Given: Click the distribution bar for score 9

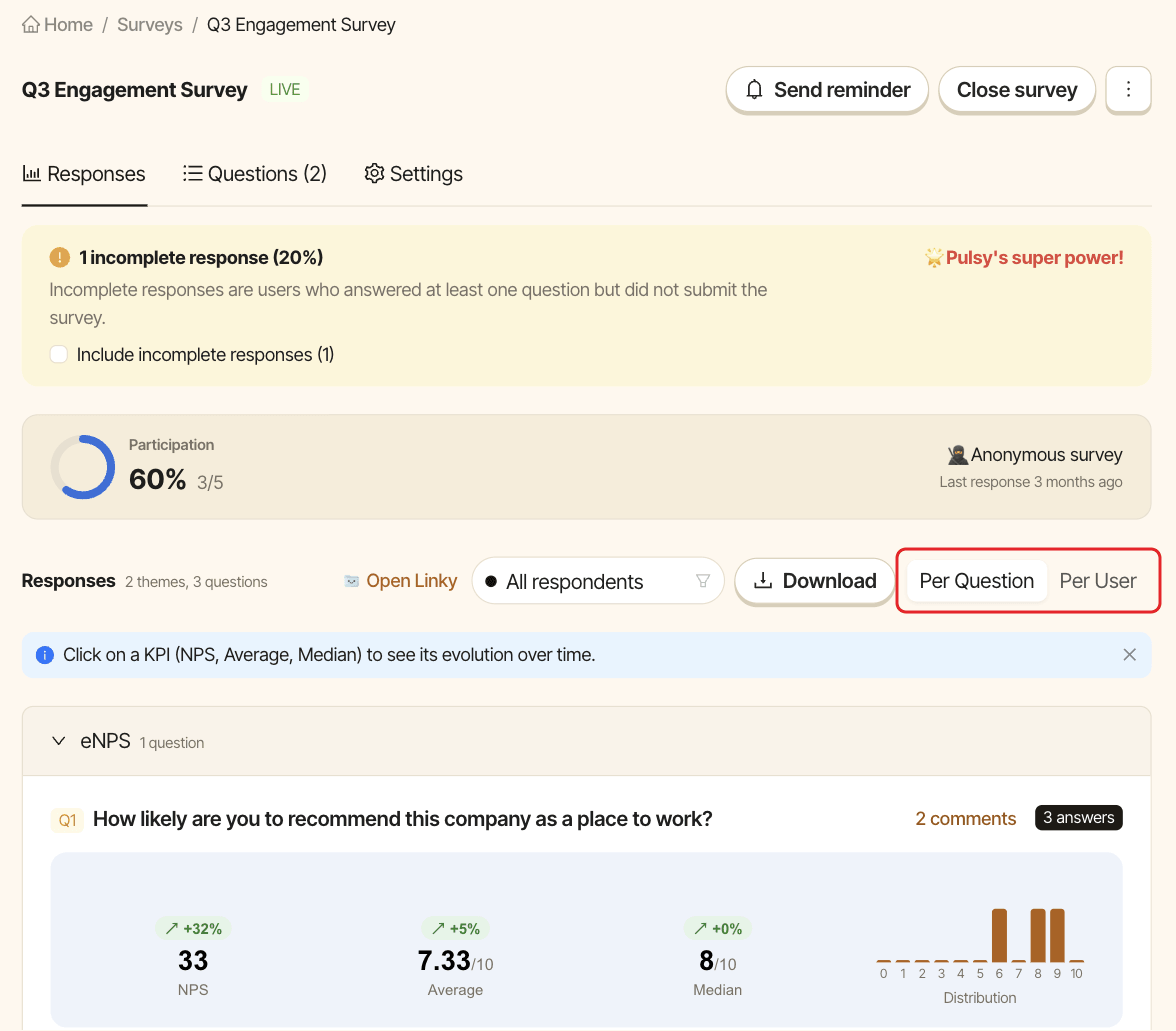Looking at the screenshot, I should click(x=1058, y=935).
